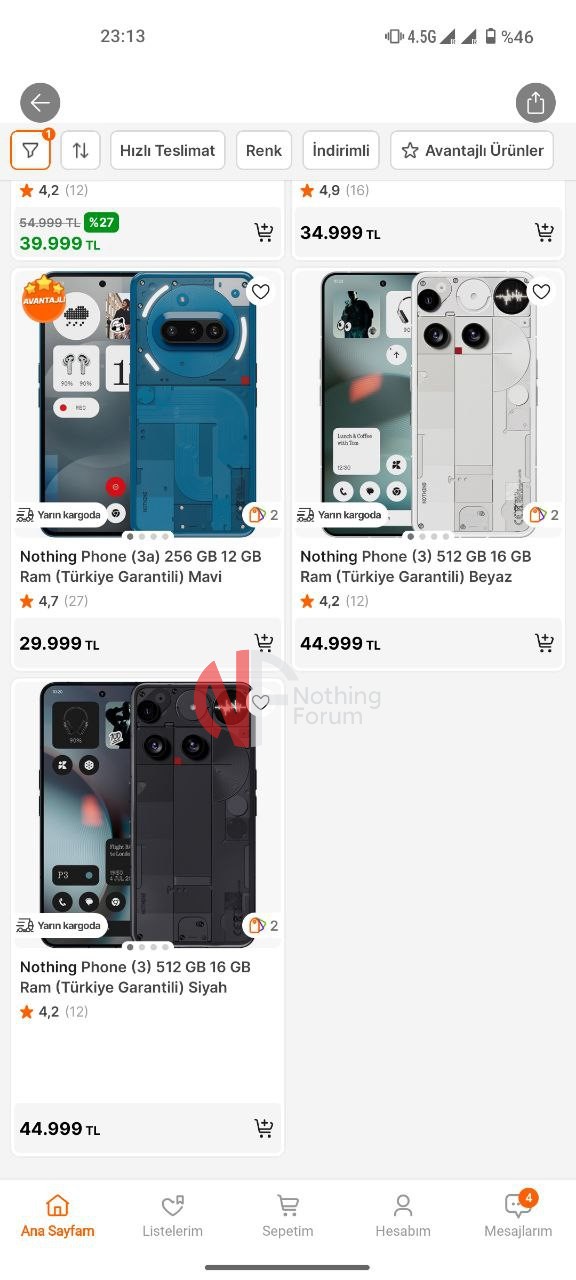Favorite the Nothing Phone (3) Siyah heart

pyautogui.click(x=261, y=703)
